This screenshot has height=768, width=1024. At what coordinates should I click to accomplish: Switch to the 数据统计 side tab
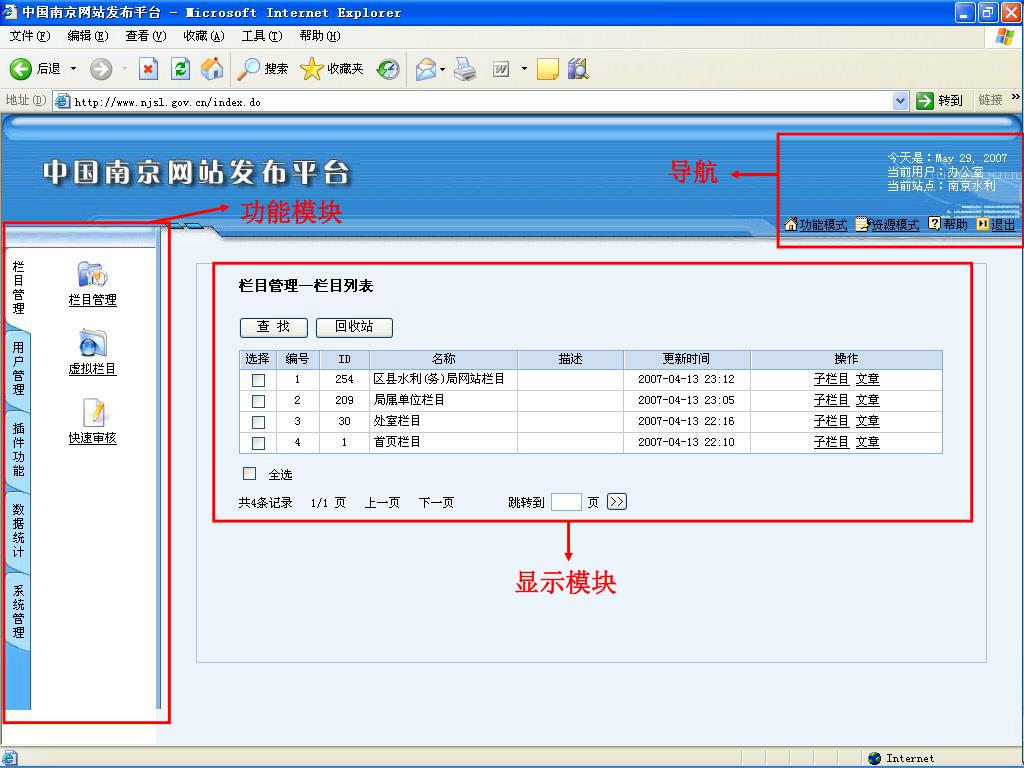coord(18,530)
